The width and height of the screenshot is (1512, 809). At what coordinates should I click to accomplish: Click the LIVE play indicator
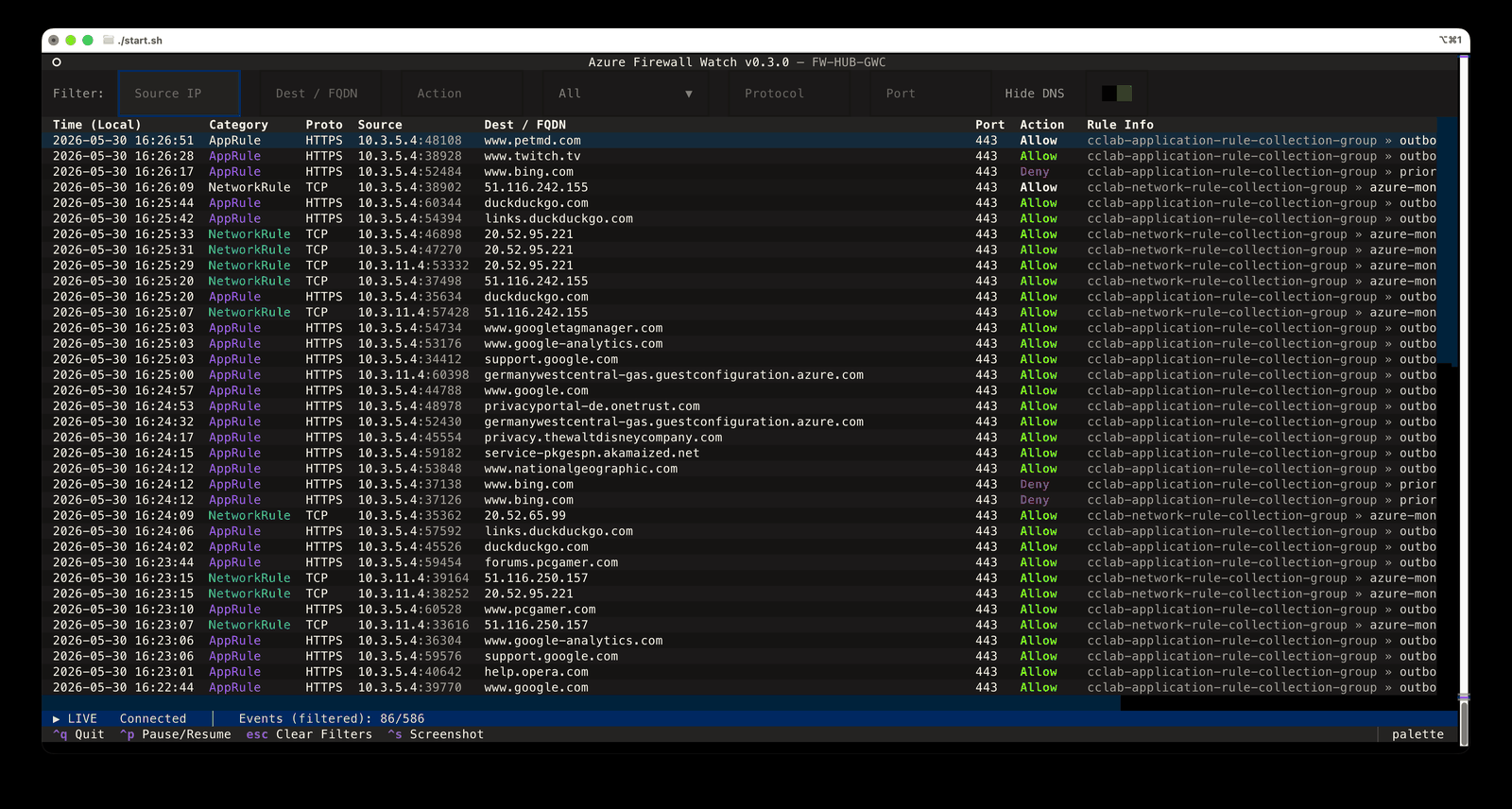pyautogui.click(x=75, y=719)
